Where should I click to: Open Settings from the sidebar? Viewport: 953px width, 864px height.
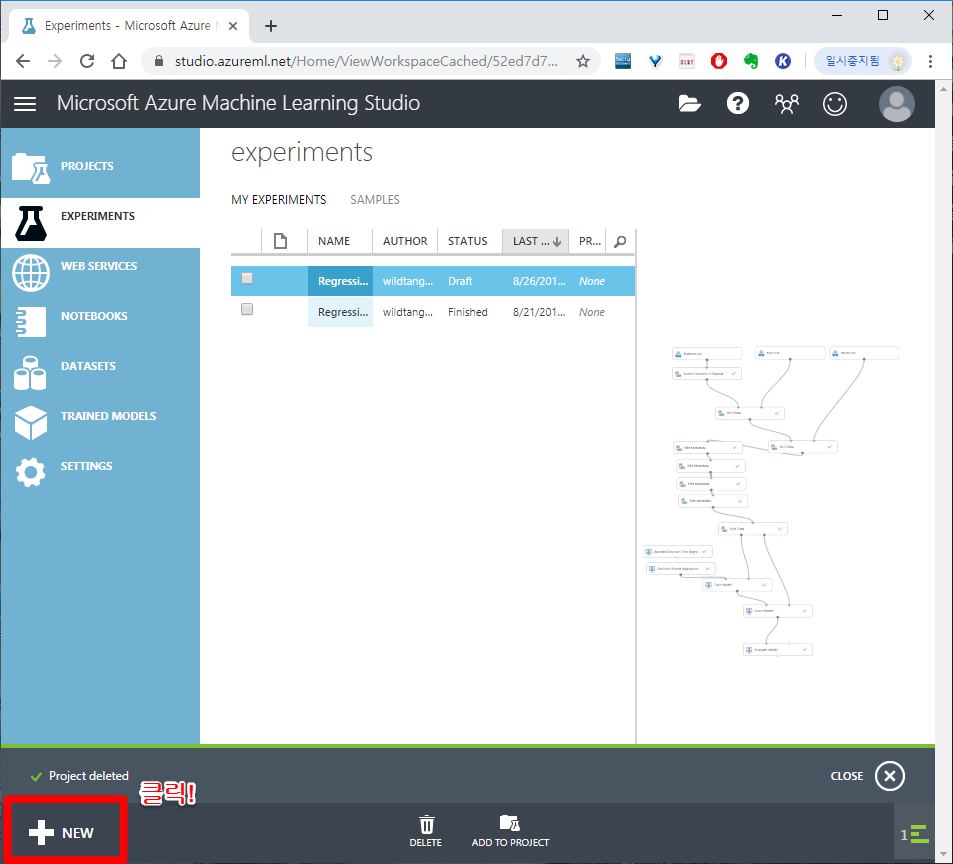pos(100,472)
